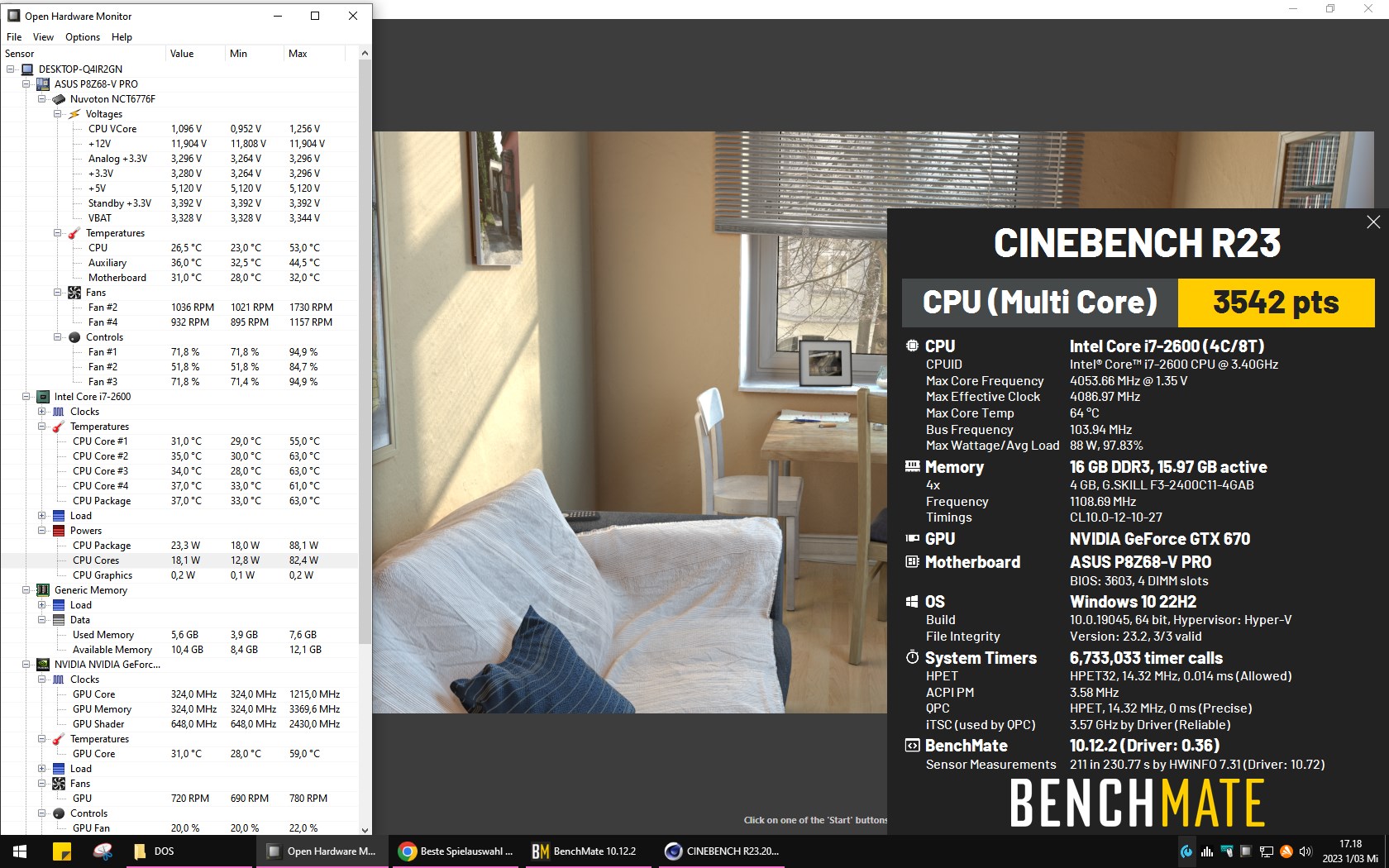Click the fan icon beside NVIDIA Fans
The image size is (1389, 868).
coord(59,784)
